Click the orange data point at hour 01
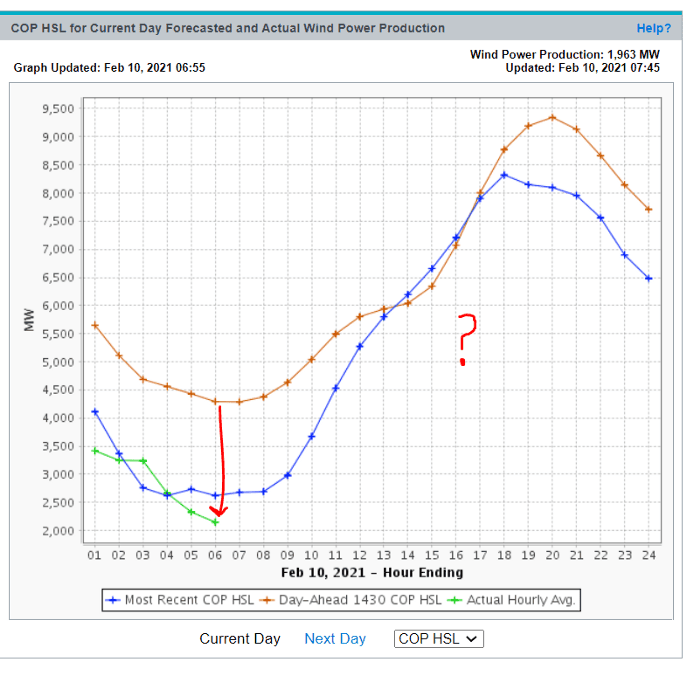The image size is (700, 675). pos(95,325)
